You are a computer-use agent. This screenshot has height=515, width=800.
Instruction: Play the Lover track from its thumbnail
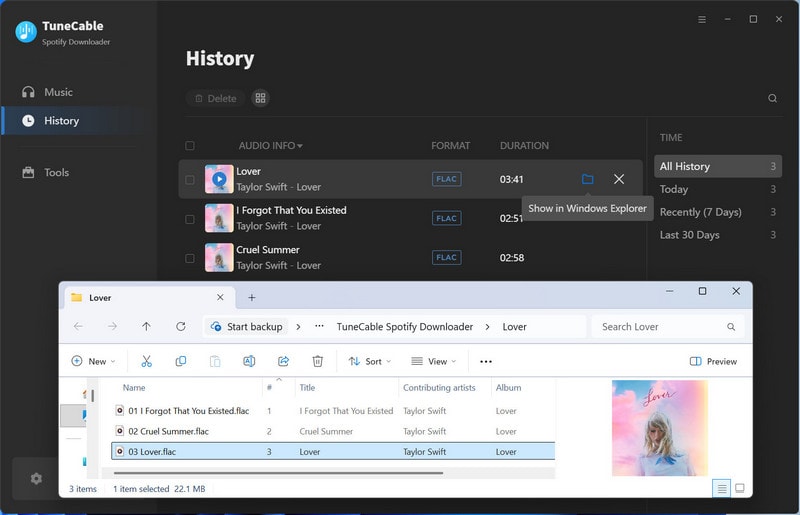pos(219,179)
